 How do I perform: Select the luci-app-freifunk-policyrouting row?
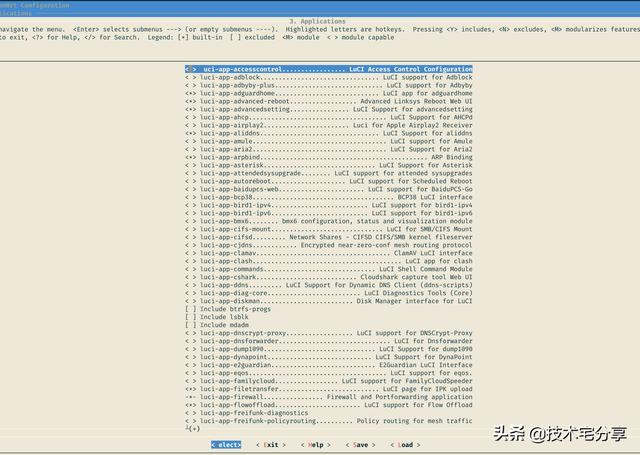[329, 421]
